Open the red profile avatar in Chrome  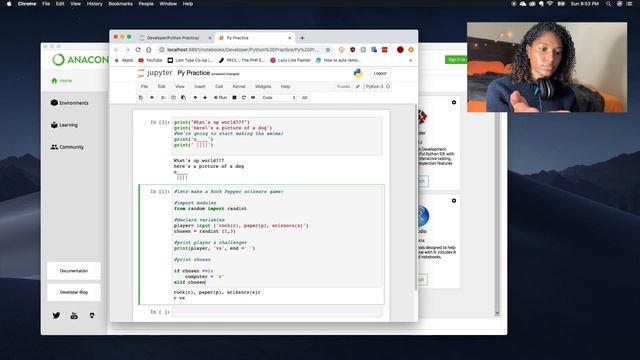point(400,49)
